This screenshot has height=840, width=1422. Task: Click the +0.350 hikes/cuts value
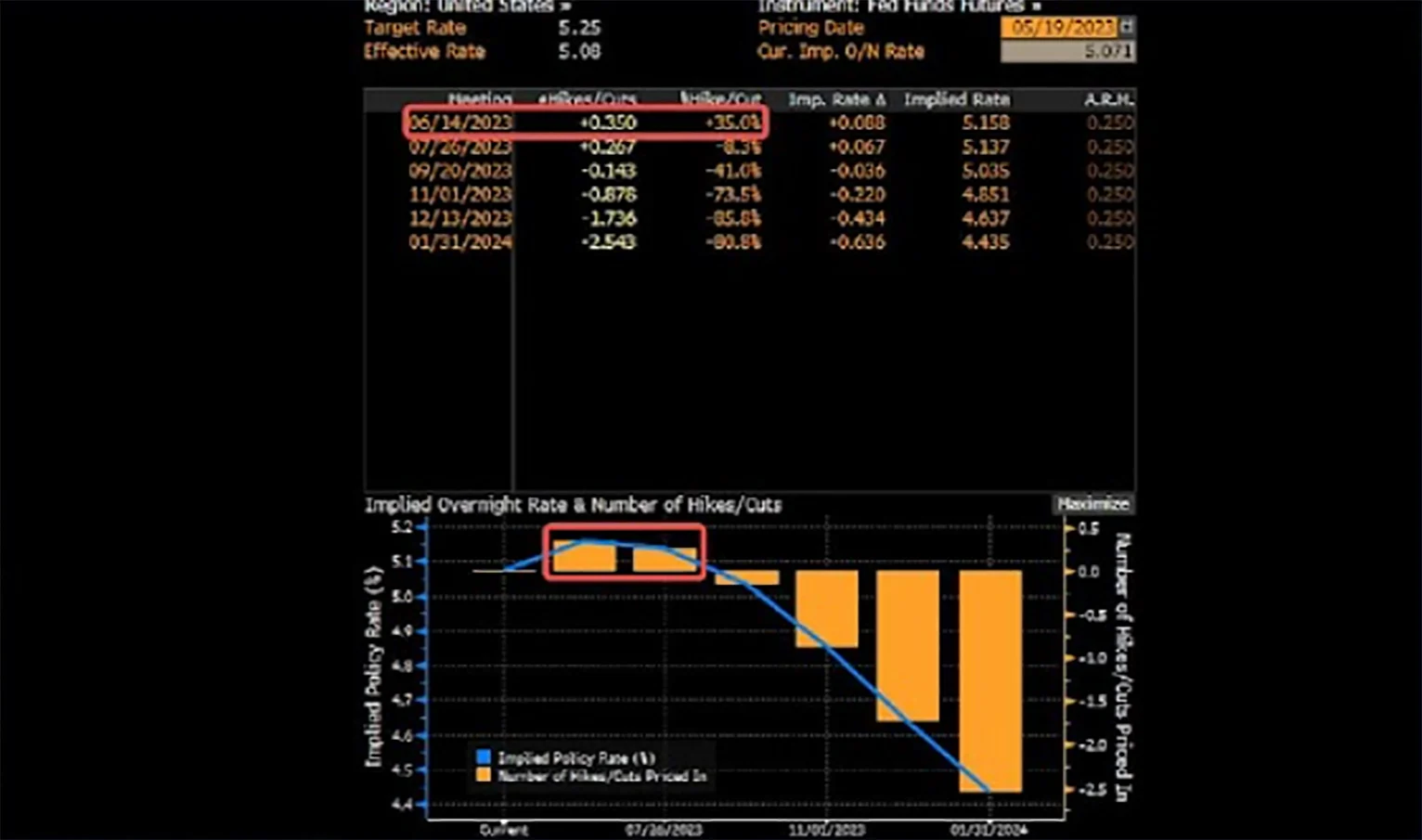pos(608,123)
